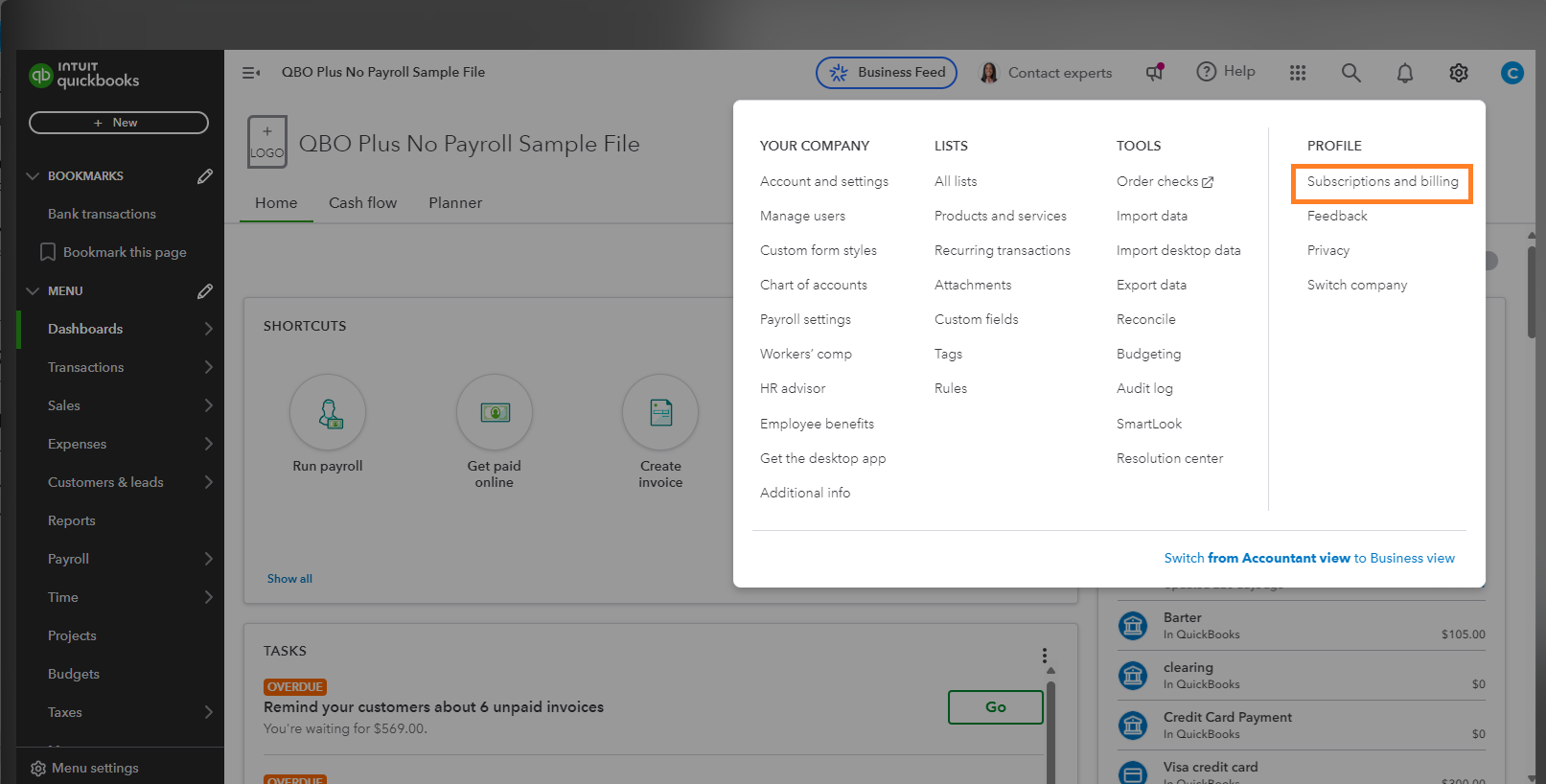Click the New button
1546x784 pixels.
click(119, 123)
